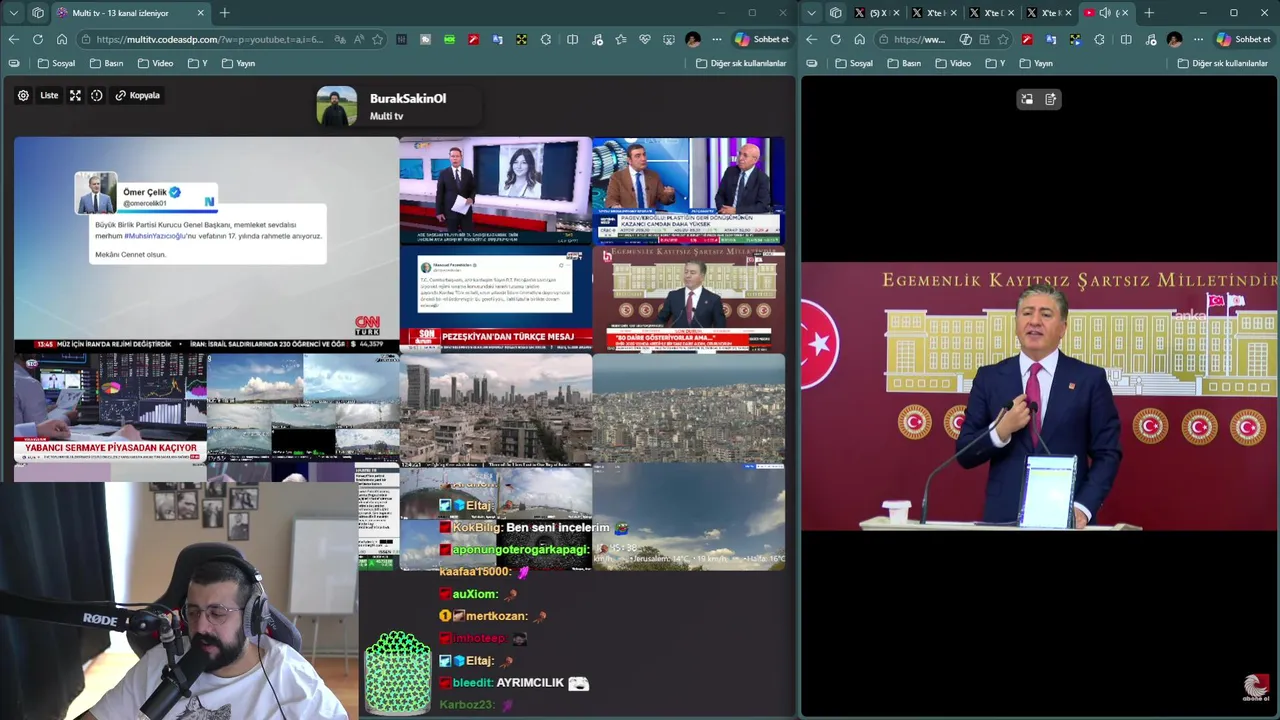Select the Pezeşkiyan'dan Türkçe Mesaj stream tile
This screenshot has height=720, width=1280.
(x=496, y=299)
